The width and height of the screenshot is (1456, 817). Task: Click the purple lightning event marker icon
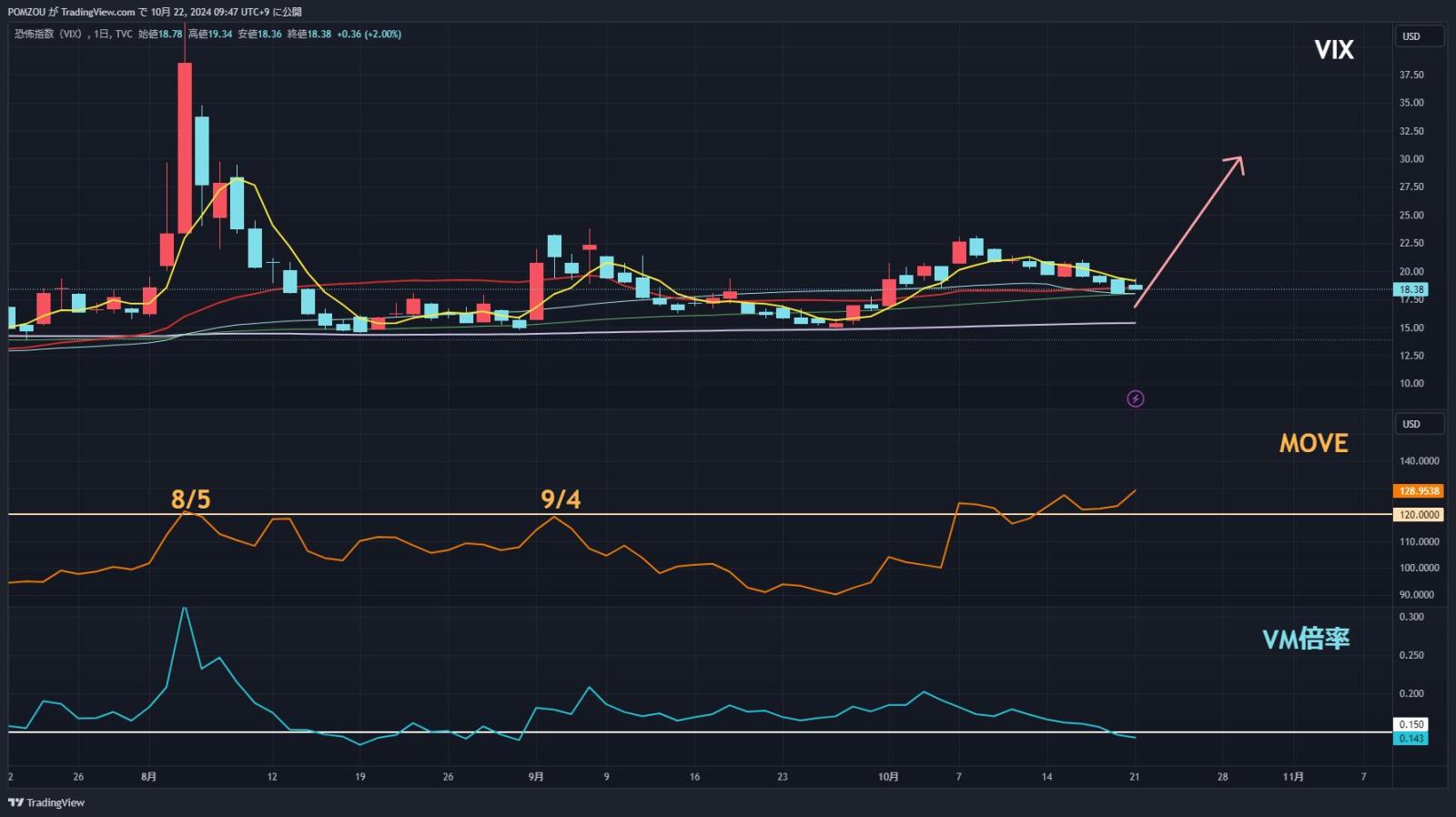click(1136, 398)
